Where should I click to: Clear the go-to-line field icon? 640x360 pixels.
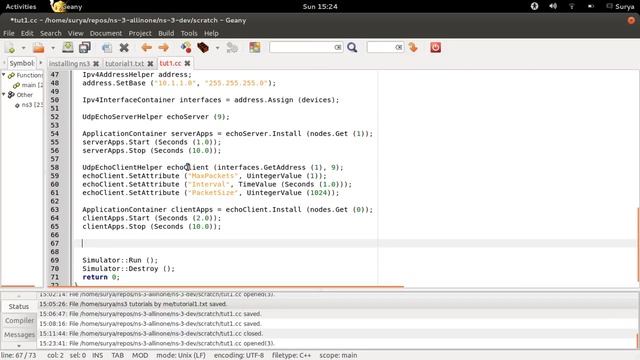pos(398,47)
